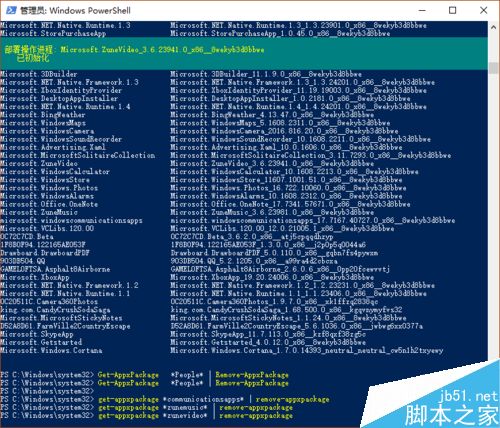Select "D52A8D61.FarmVille2CountryEscape_5.6.1036.0" full package name
Image resolution: width=500 pixels, height=428 pixels.
pyautogui.click(x=296, y=326)
